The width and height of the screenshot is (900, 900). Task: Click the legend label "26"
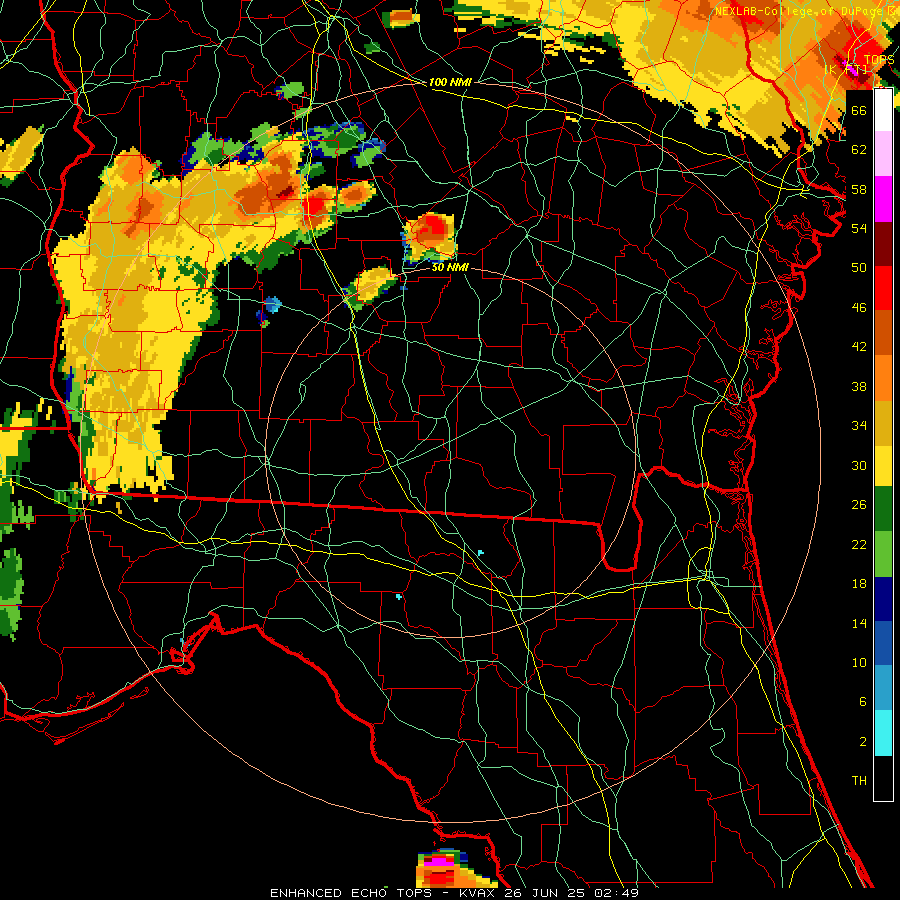[859, 505]
